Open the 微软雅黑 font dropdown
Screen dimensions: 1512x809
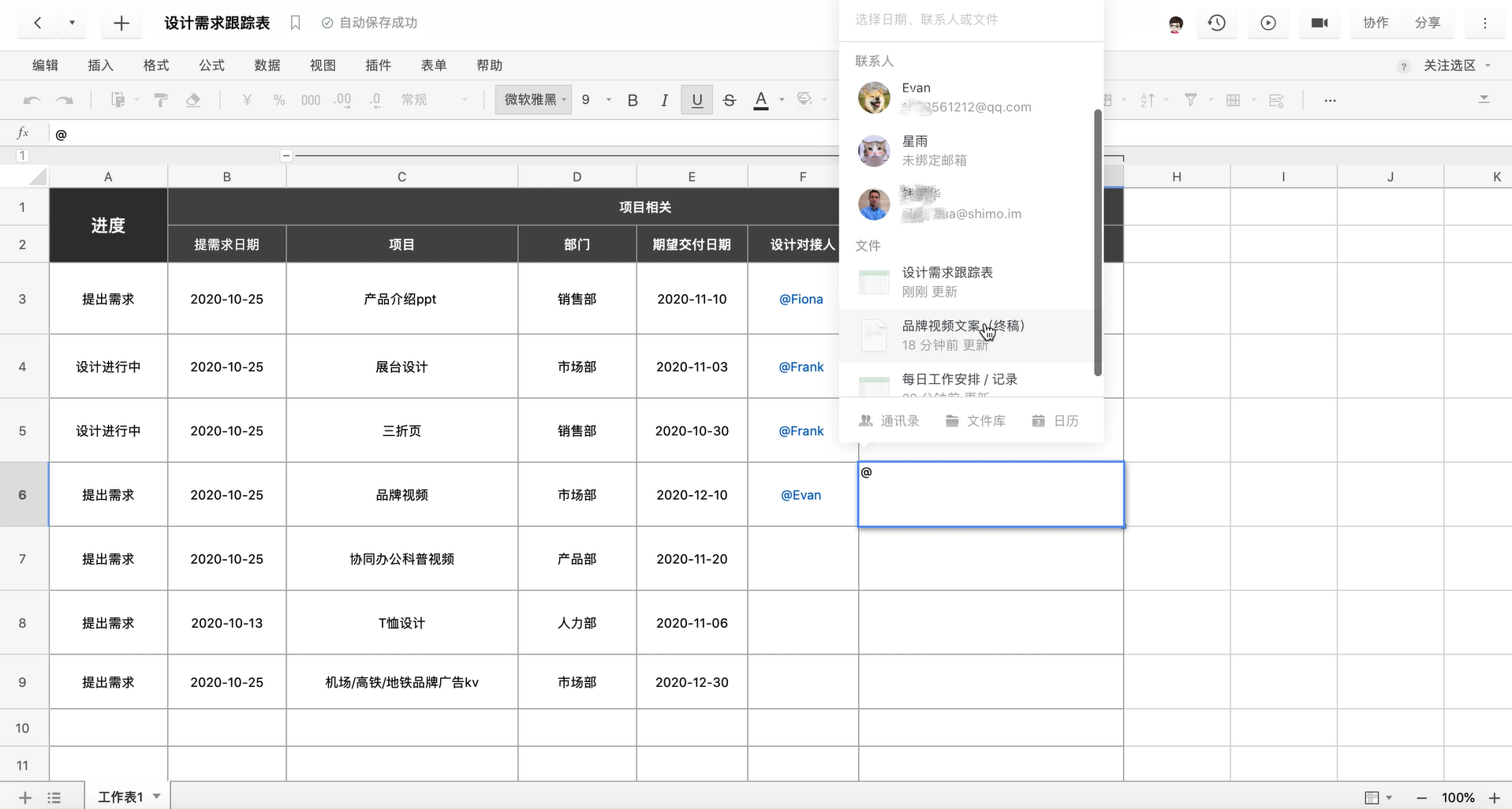pyautogui.click(x=535, y=100)
